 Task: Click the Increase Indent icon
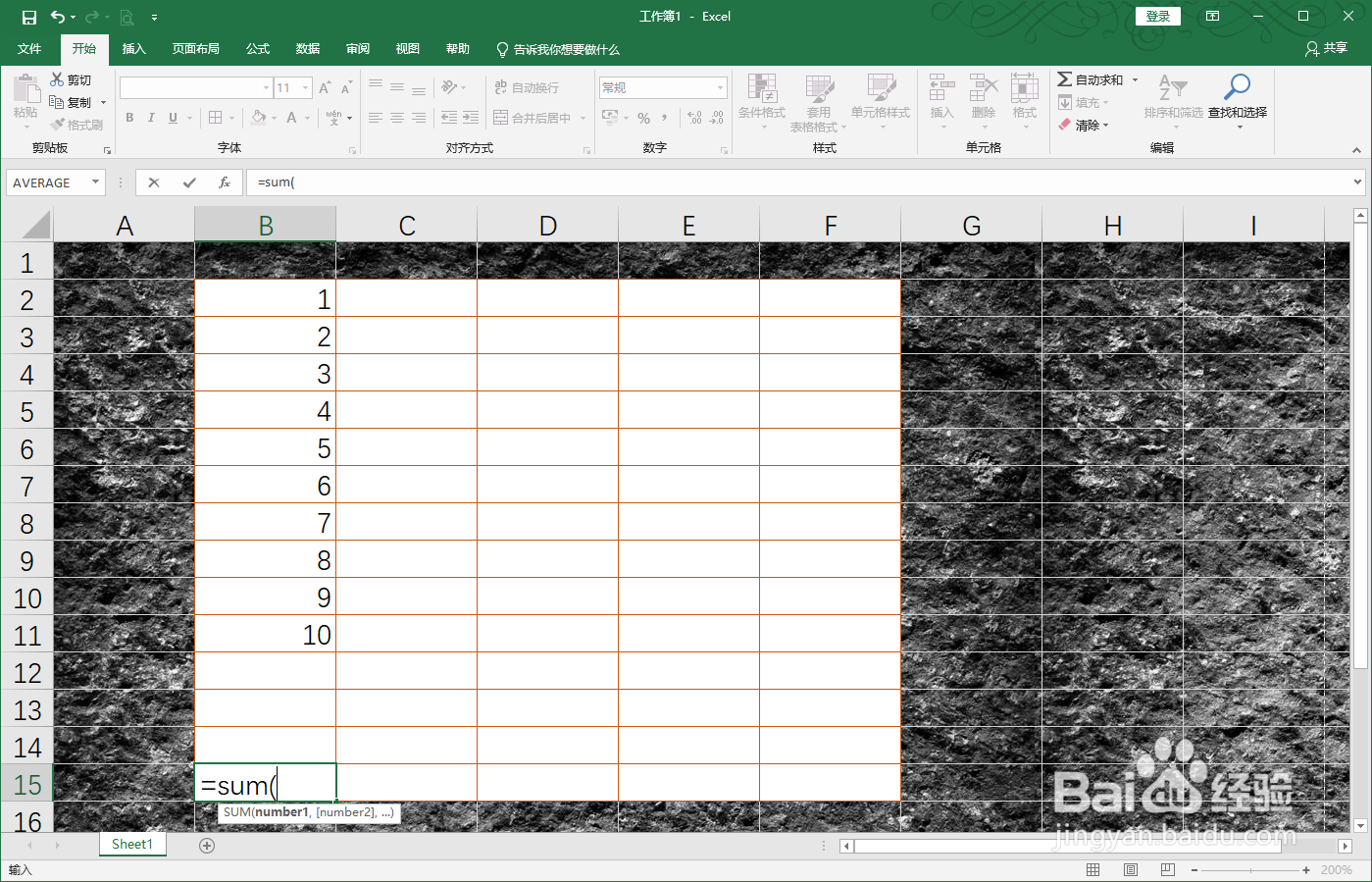[x=471, y=118]
